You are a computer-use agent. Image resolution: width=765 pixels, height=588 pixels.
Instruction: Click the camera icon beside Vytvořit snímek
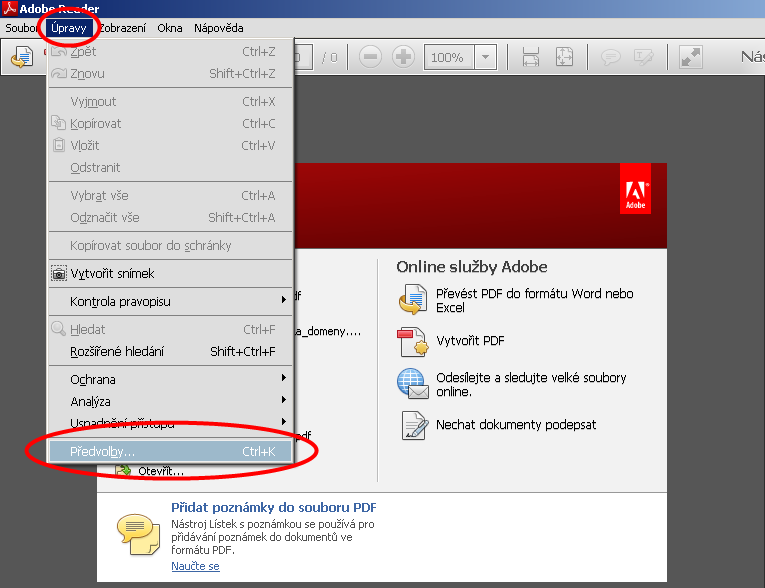pos(59,273)
